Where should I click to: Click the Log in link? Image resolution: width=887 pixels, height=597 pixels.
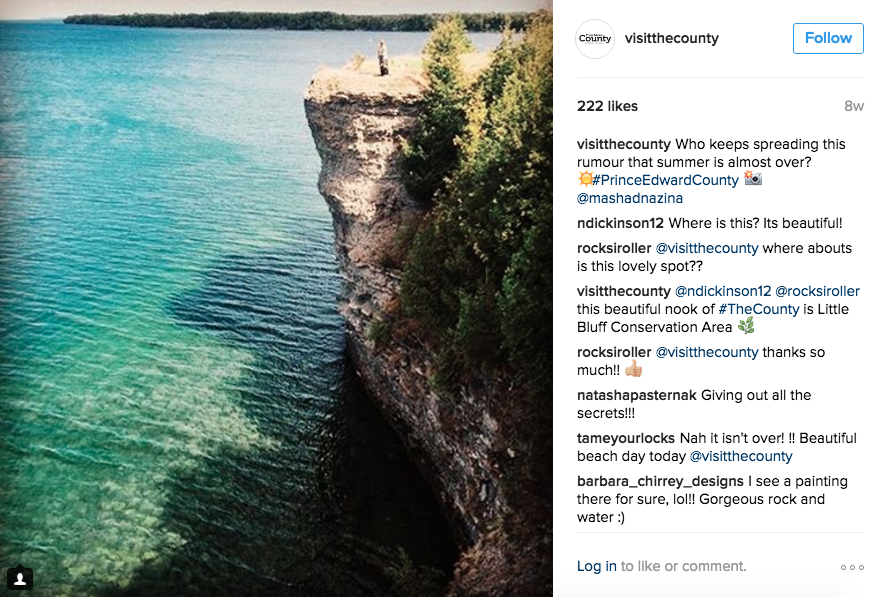(596, 566)
